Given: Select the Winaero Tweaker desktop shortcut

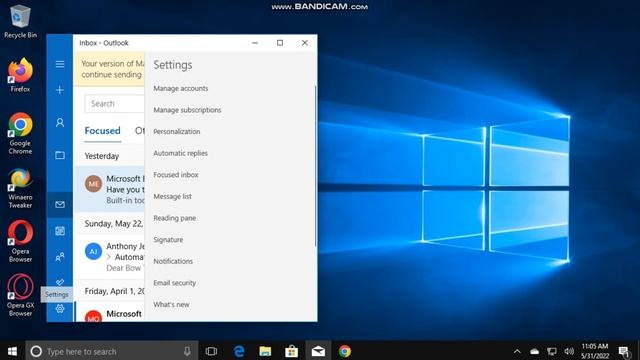Looking at the screenshot, I should (x=20, y=188).
